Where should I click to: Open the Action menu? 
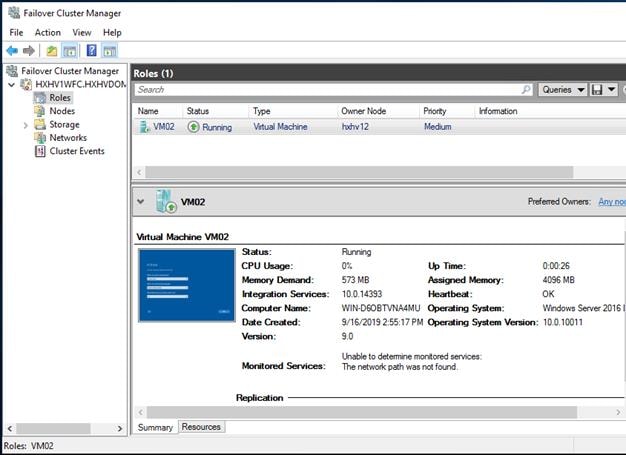48,33
